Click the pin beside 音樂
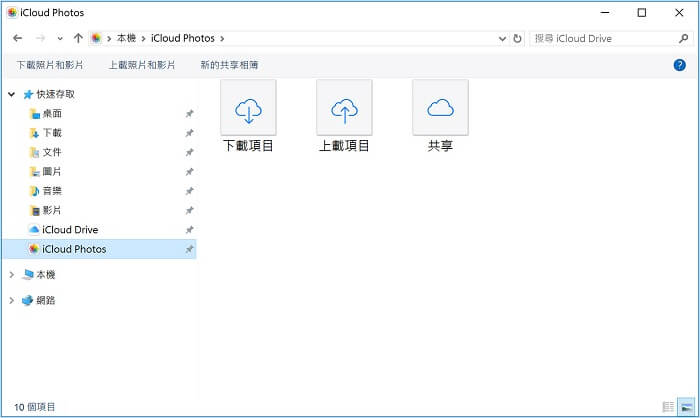The width and height of the screenshot is (700, 418). [x=189, y=191]
